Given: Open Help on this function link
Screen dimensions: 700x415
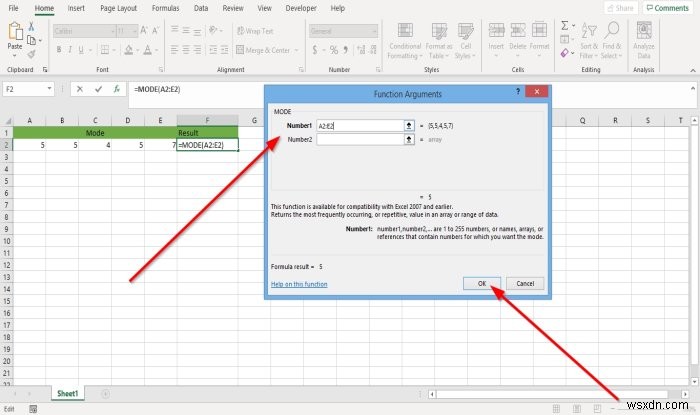Looking at the screenshot, I should point(299,284).
